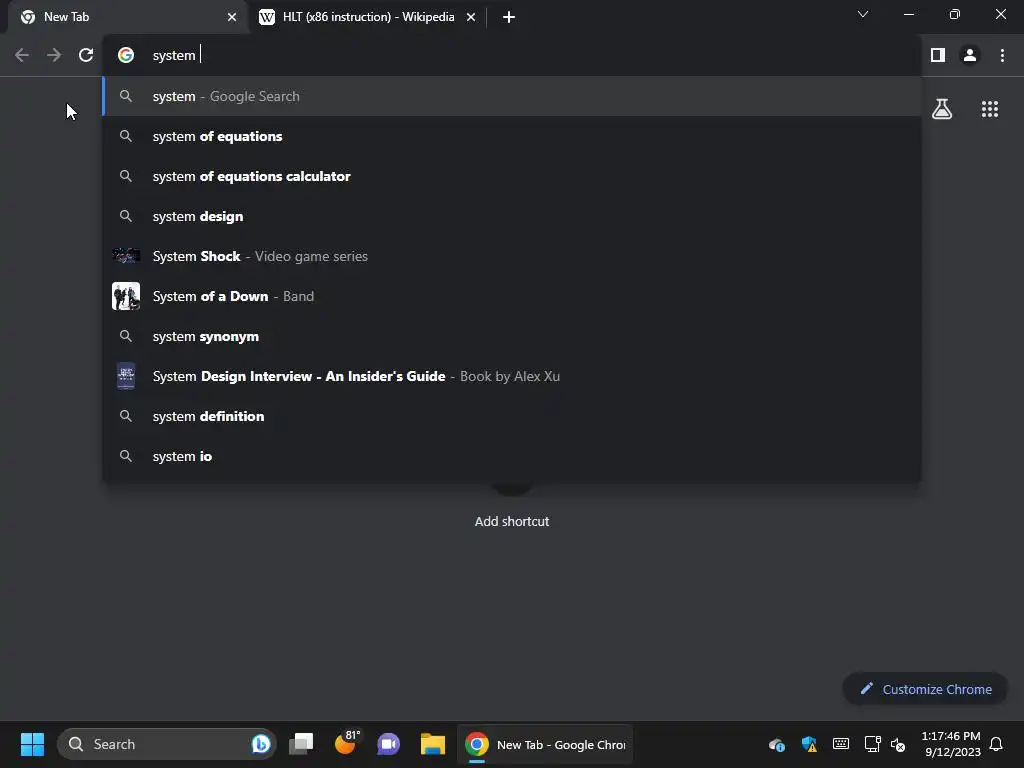This screenshot has height=768, width=1024.
Task: Choose 'system definition' suggestion
Action: (512, 417)
